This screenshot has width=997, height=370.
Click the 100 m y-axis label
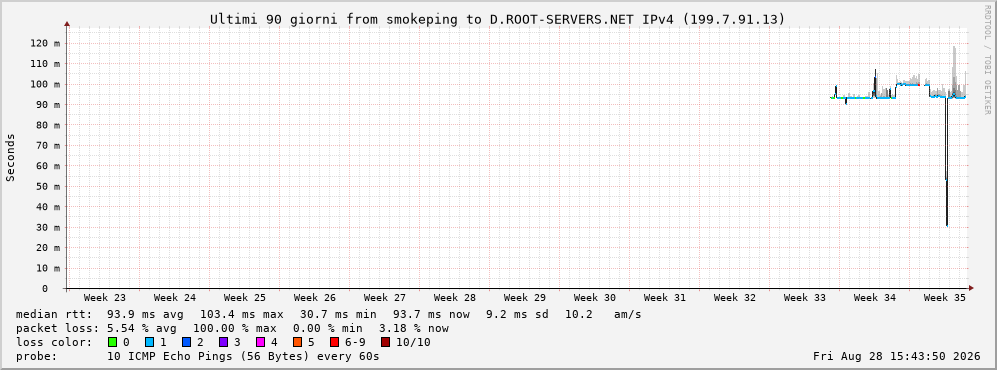coord(48,85)
